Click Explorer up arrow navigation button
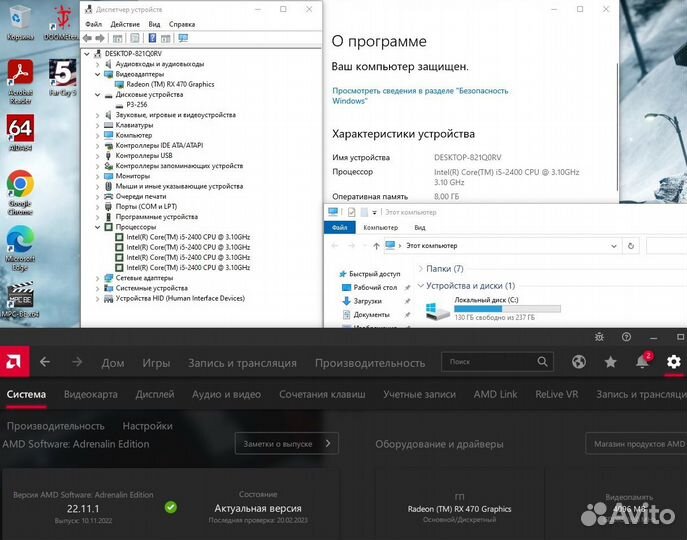The height and width of the screenshot is (540, 687). tap(376, 246)
